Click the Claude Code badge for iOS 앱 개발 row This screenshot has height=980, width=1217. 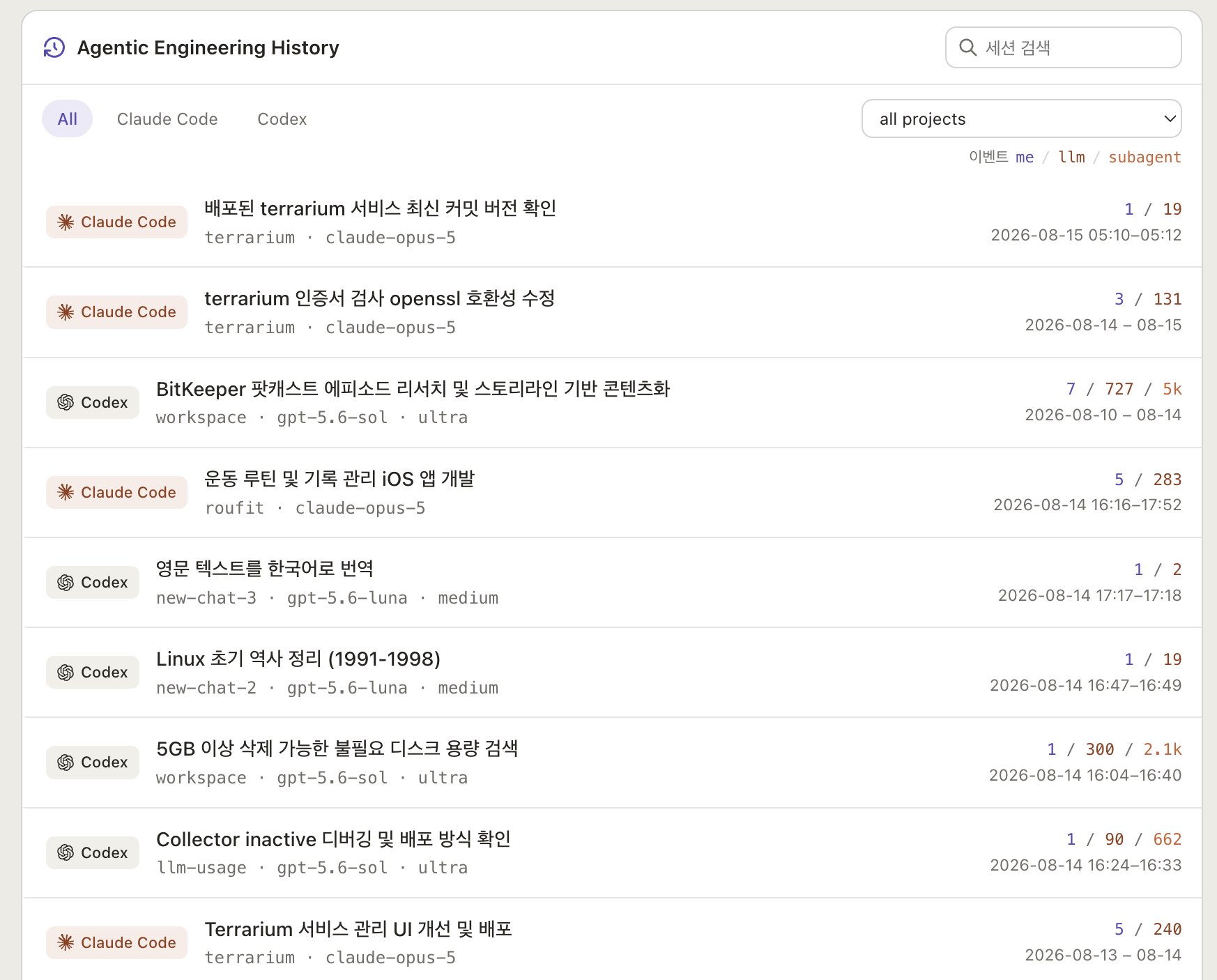pos(116,492)
